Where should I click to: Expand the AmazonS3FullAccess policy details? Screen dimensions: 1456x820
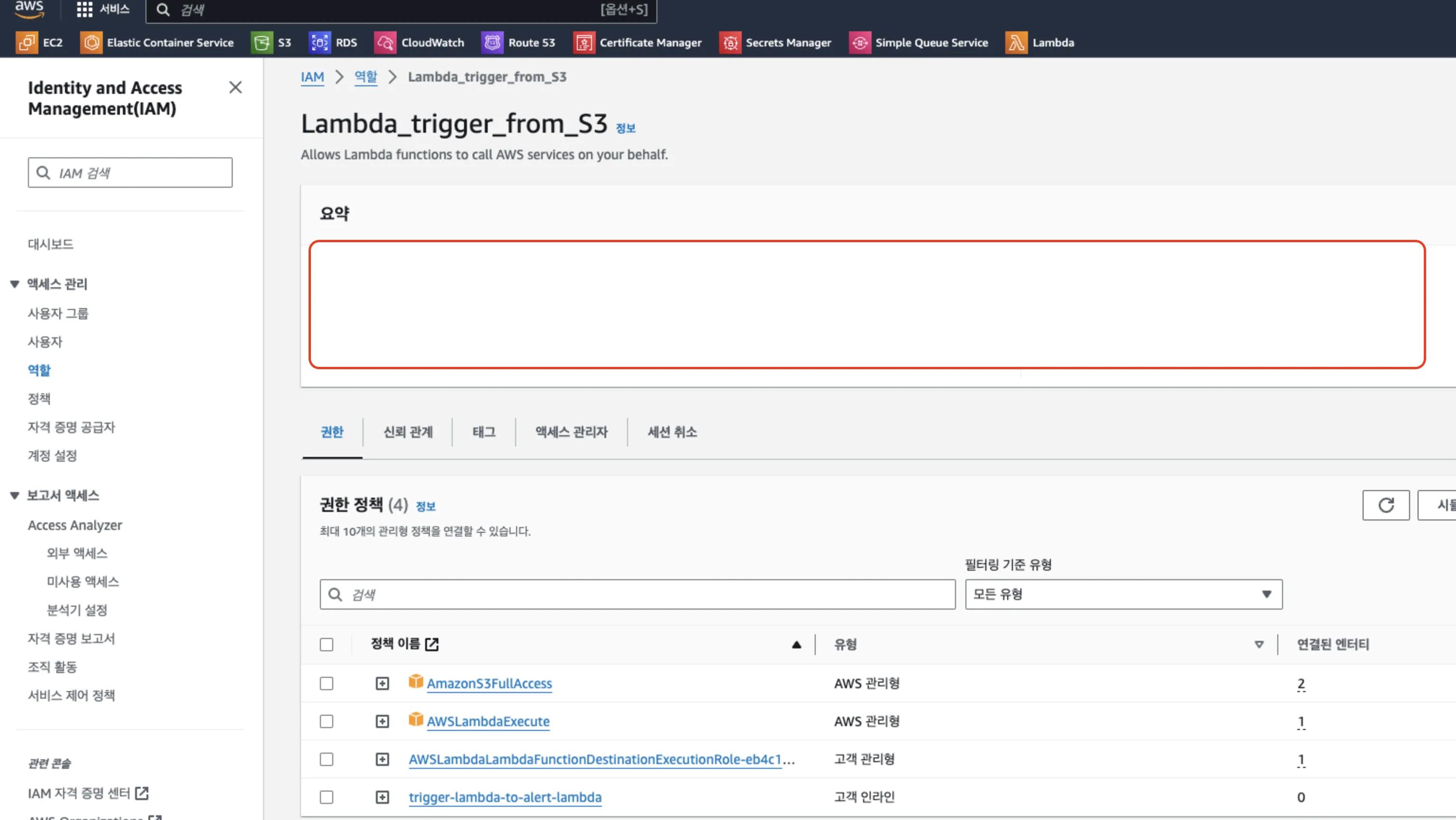tap(382, 683)
